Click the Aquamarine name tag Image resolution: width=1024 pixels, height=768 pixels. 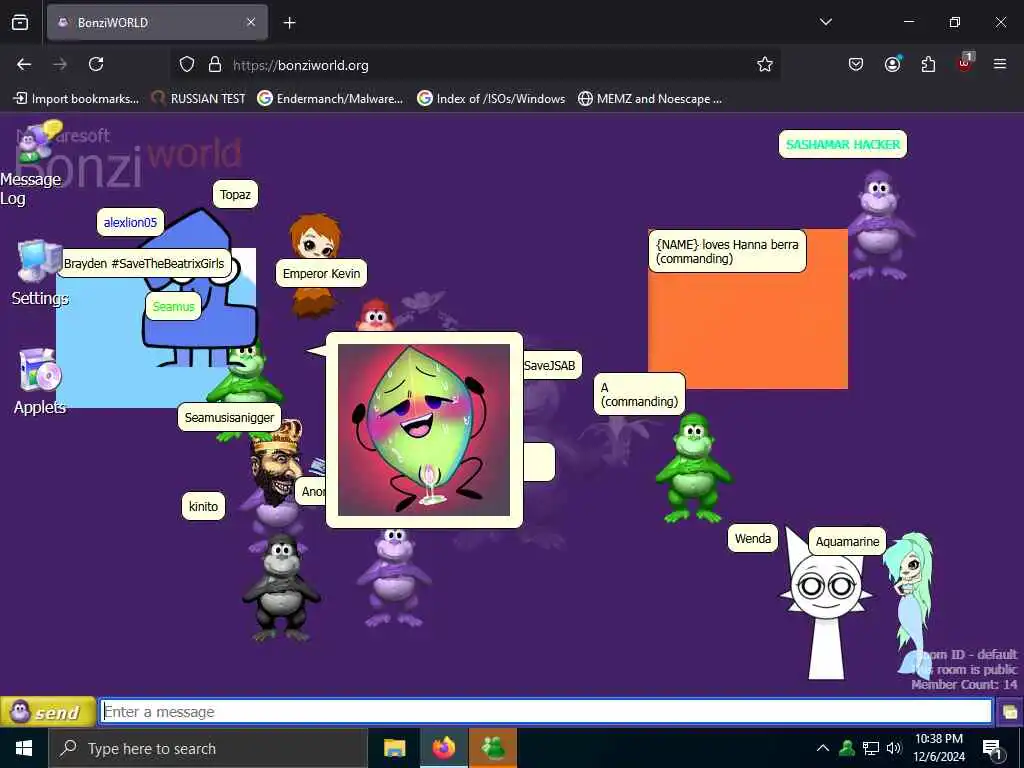coord(847,541)
